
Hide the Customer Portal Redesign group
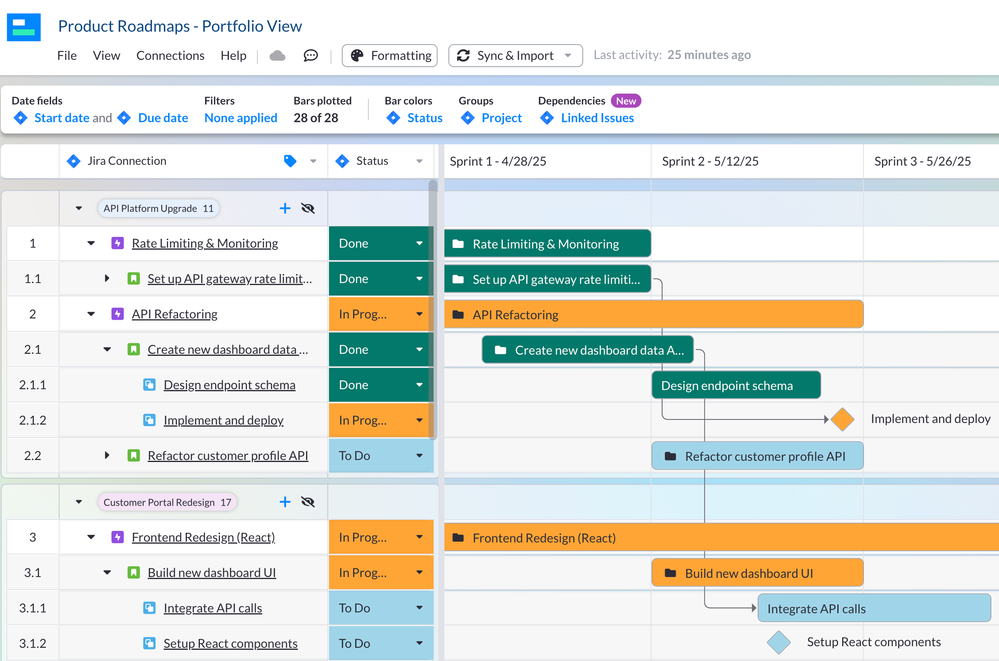pyautogui.click(x=308, y=502)
